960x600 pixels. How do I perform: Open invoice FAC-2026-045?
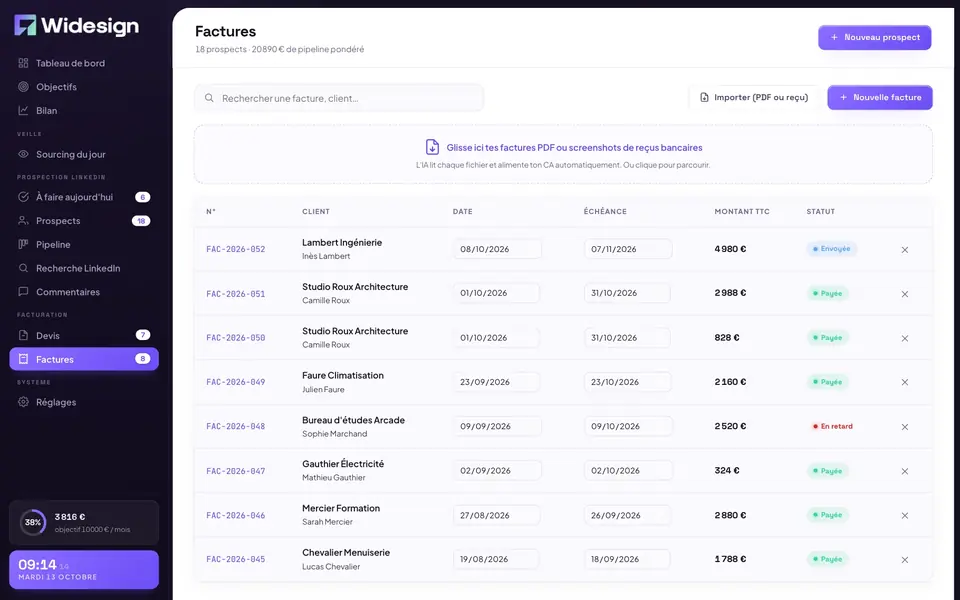[236, 559]
